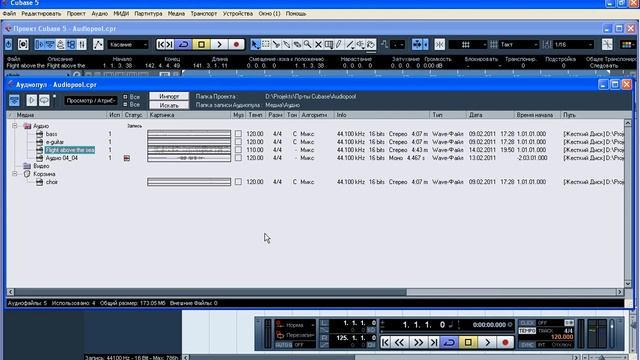
Task: Open Касание automation mode dropdown
Action: (128, 44)
